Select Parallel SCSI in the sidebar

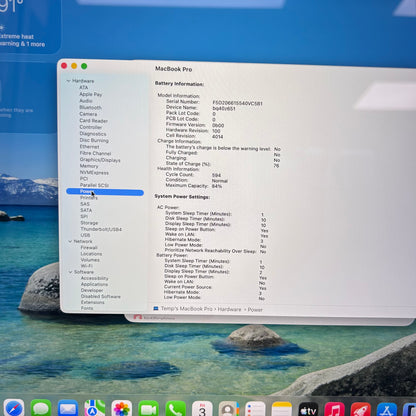(94, 185)
